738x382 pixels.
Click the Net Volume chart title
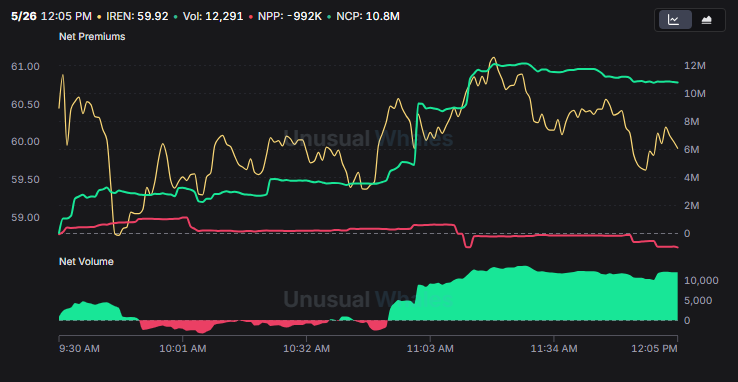(86, 262)
